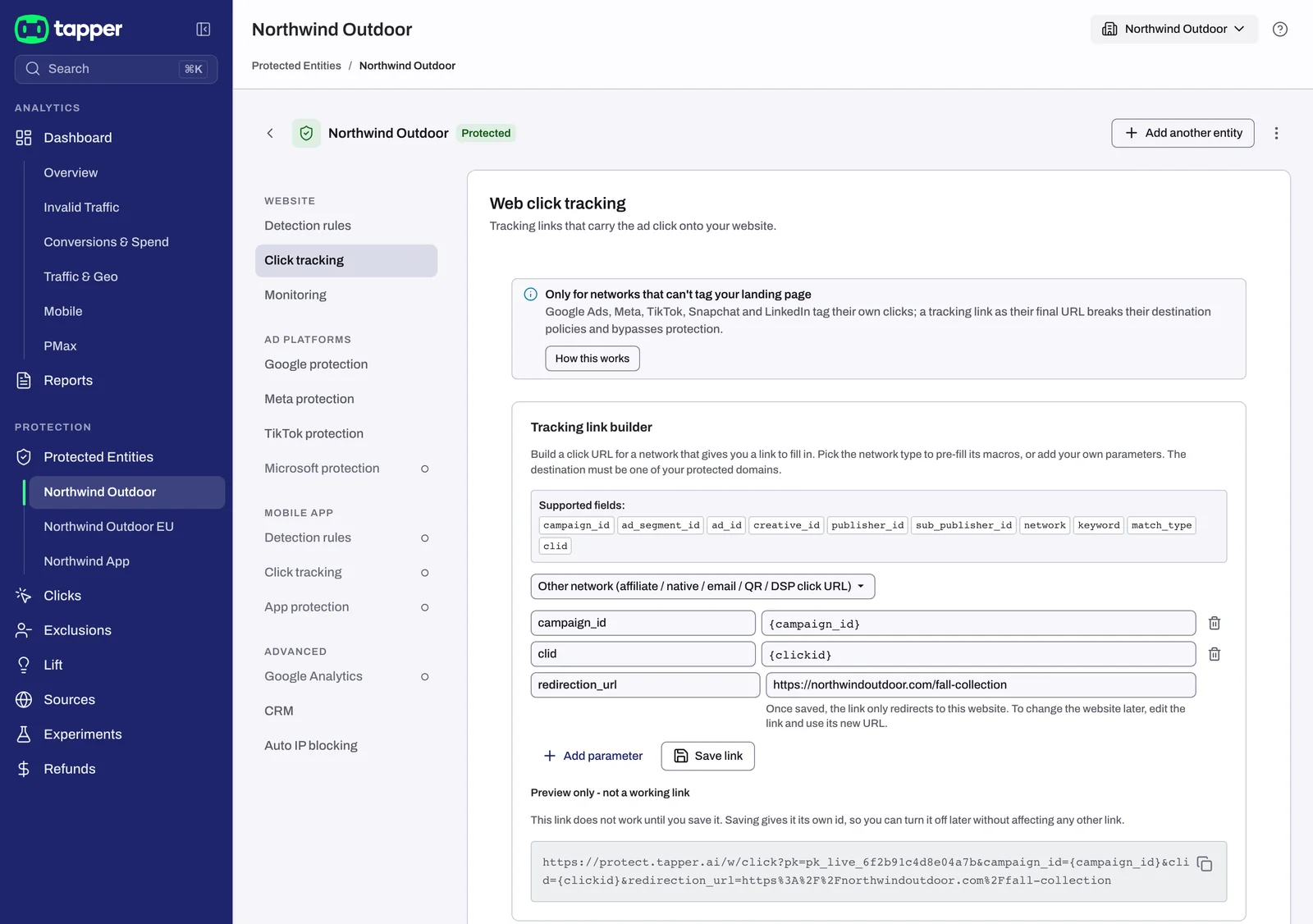Open the Northwind Outdoor account switcher
Screen dimensions: 1313x924
pyautogui.click(x=1173, y=30)
